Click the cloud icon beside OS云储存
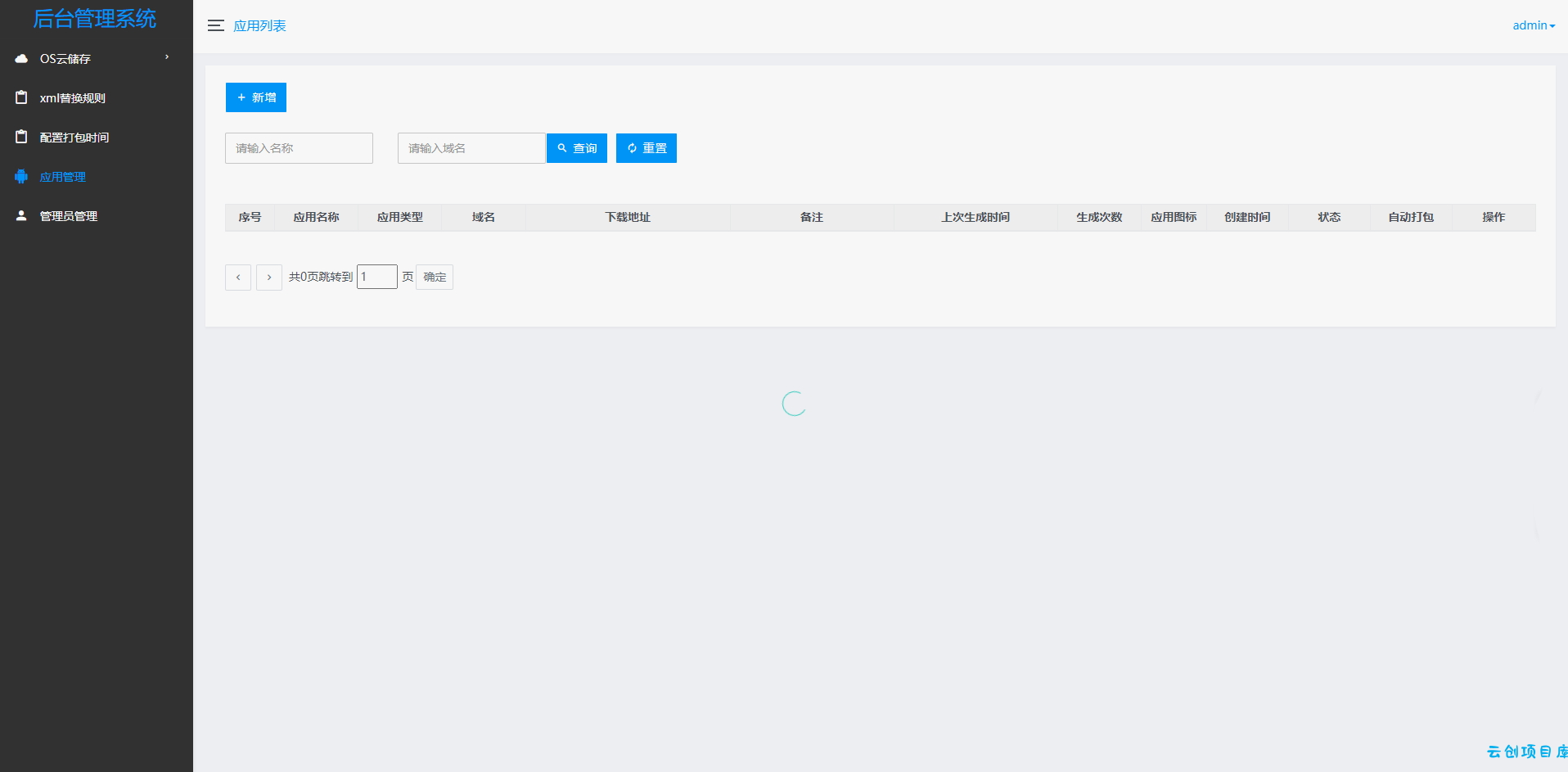This screenshot has width=1568, height=772. coord(21,58)
